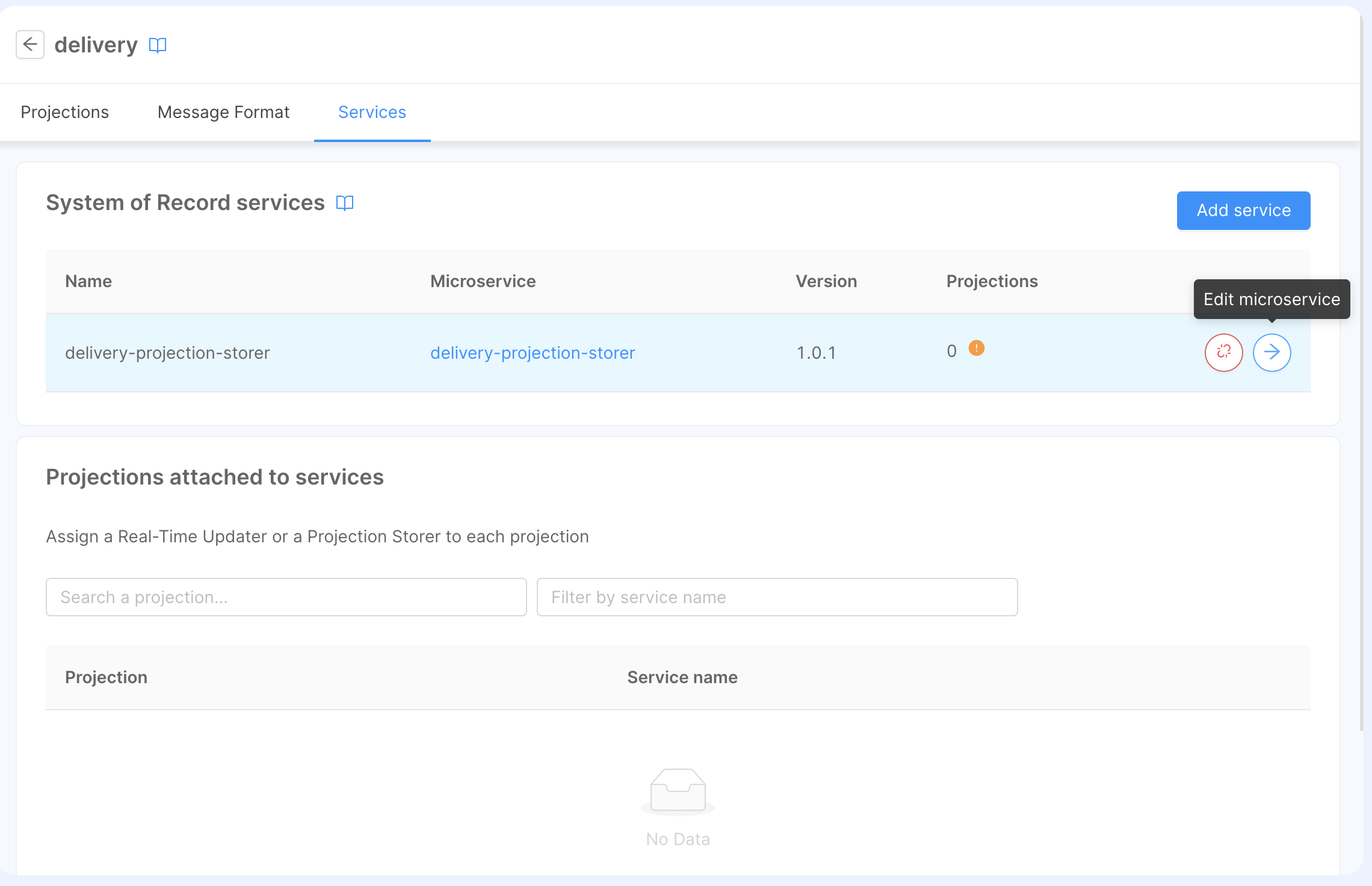Image resolution: width=1372 pixels, height=886 pixels.
Task: Click the Name column header
Action: [x=88, y=281]
